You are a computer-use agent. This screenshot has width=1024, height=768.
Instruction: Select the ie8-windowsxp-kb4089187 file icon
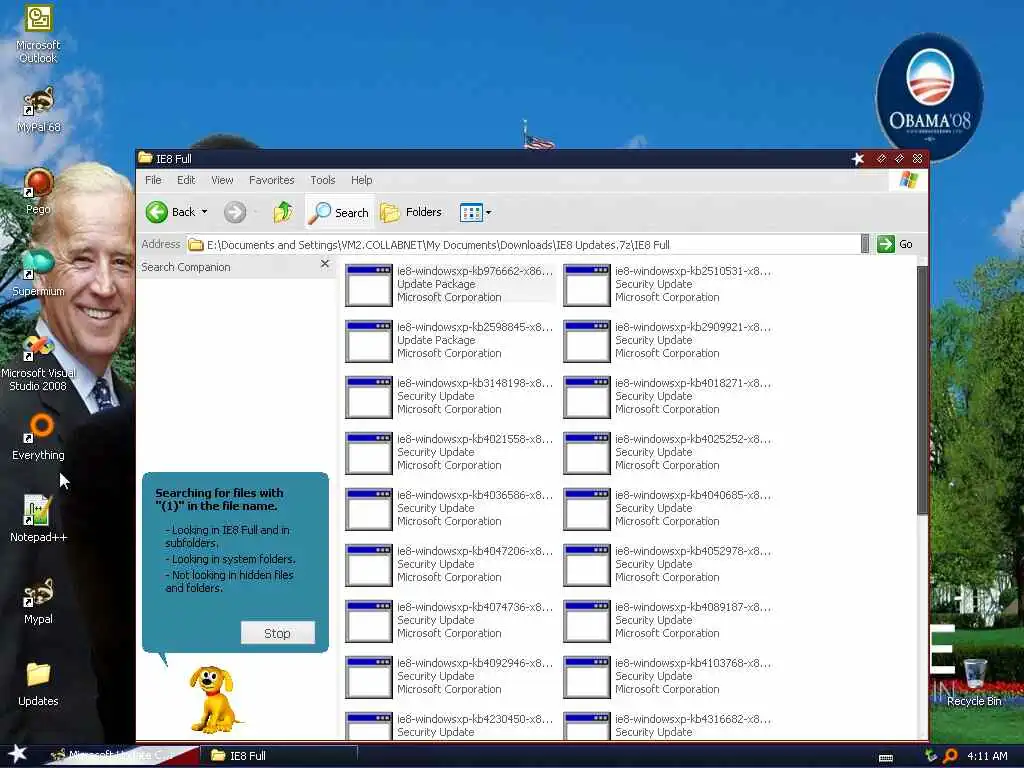click(x=587, y=622)
